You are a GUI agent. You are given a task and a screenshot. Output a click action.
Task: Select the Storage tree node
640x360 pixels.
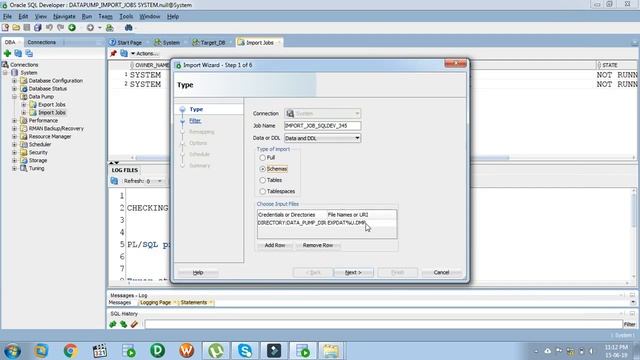tap(38, 160)
